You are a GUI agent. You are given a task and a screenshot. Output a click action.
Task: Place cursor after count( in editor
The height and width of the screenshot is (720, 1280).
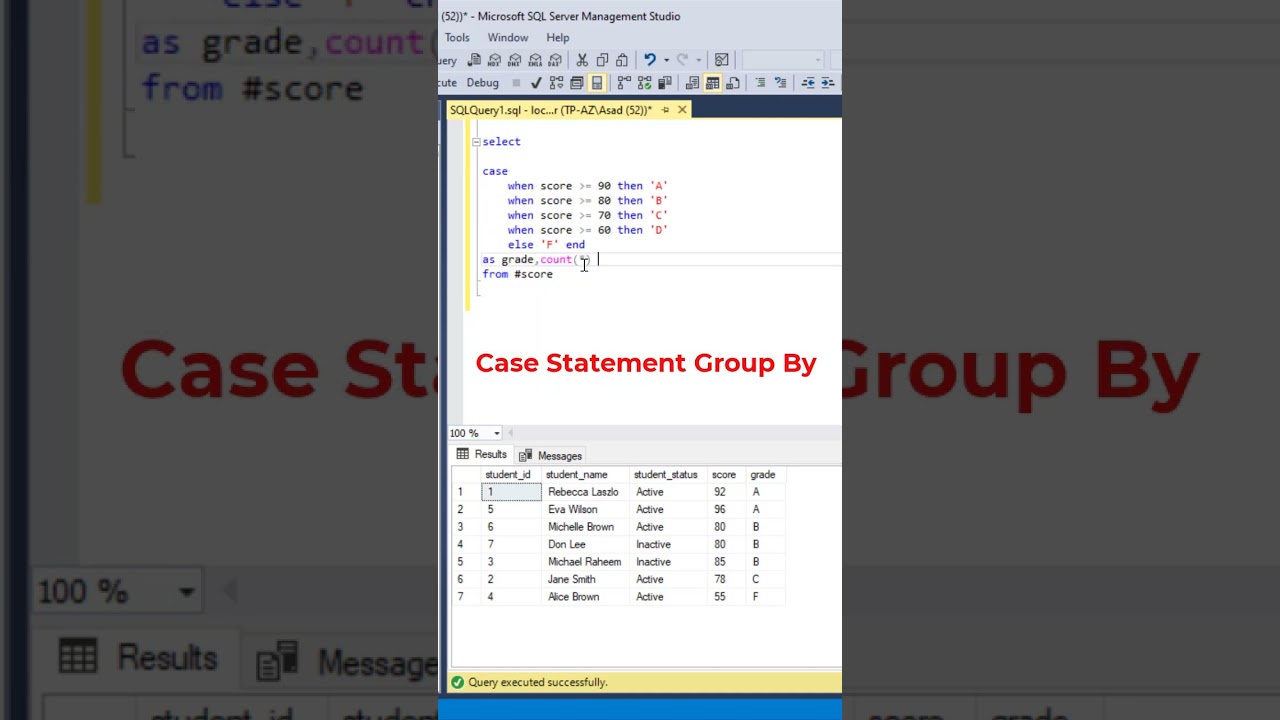pyautogui.click(x=580, y=260)
